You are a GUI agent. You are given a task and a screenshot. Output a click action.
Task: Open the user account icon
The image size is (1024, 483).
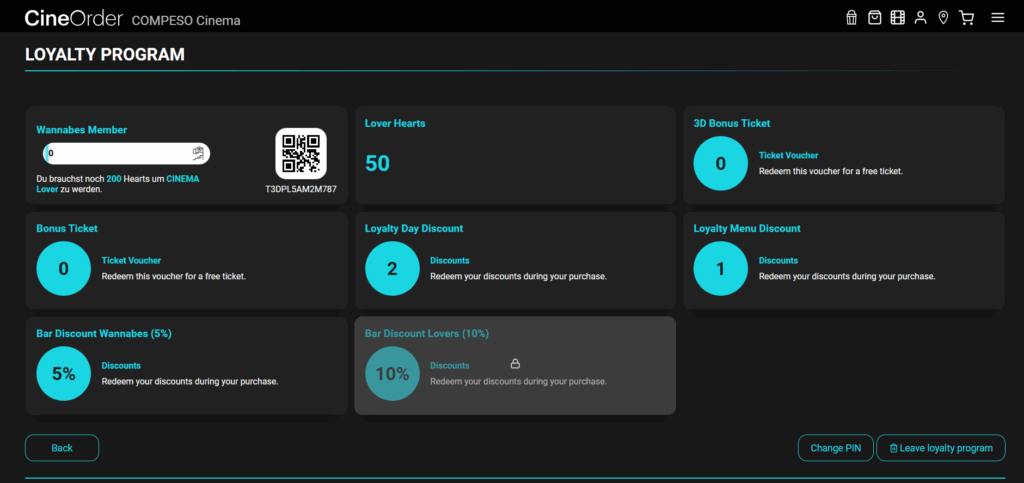920,18
